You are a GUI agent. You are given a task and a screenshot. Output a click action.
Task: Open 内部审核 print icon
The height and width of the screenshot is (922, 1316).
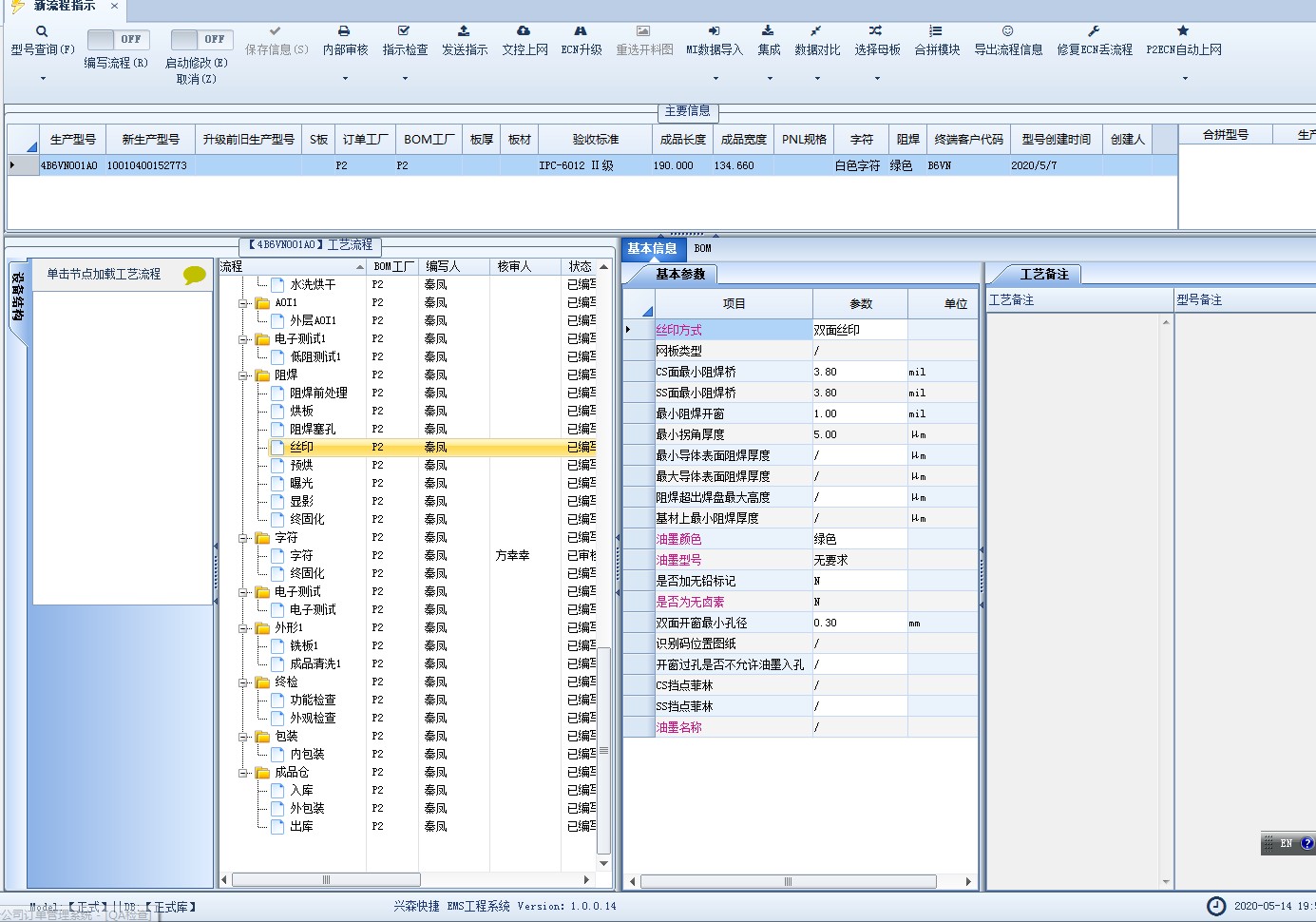pyautogui.click(x=344, y=31)
